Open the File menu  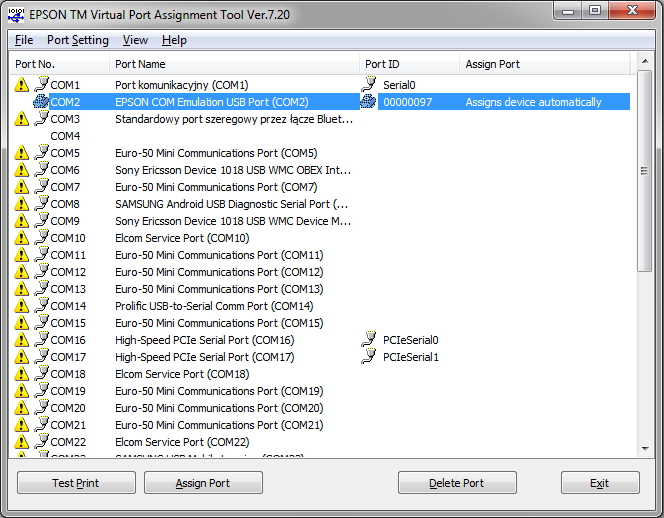click(24, 40)
